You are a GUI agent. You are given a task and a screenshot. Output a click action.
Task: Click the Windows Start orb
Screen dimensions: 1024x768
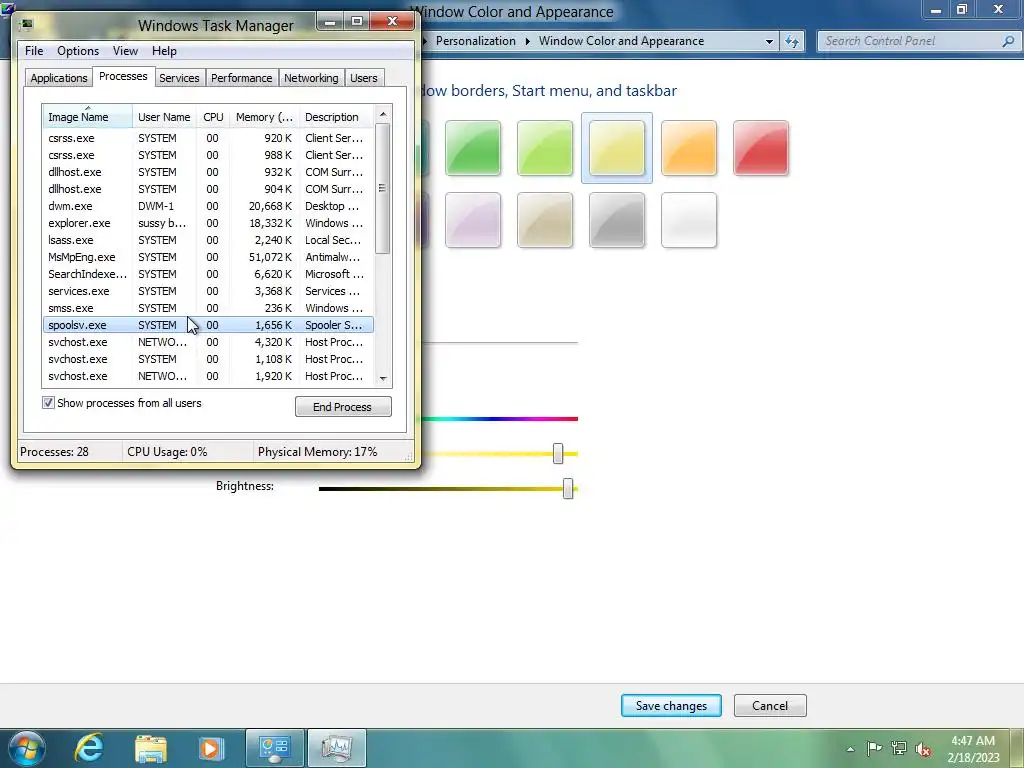(27, 748)
